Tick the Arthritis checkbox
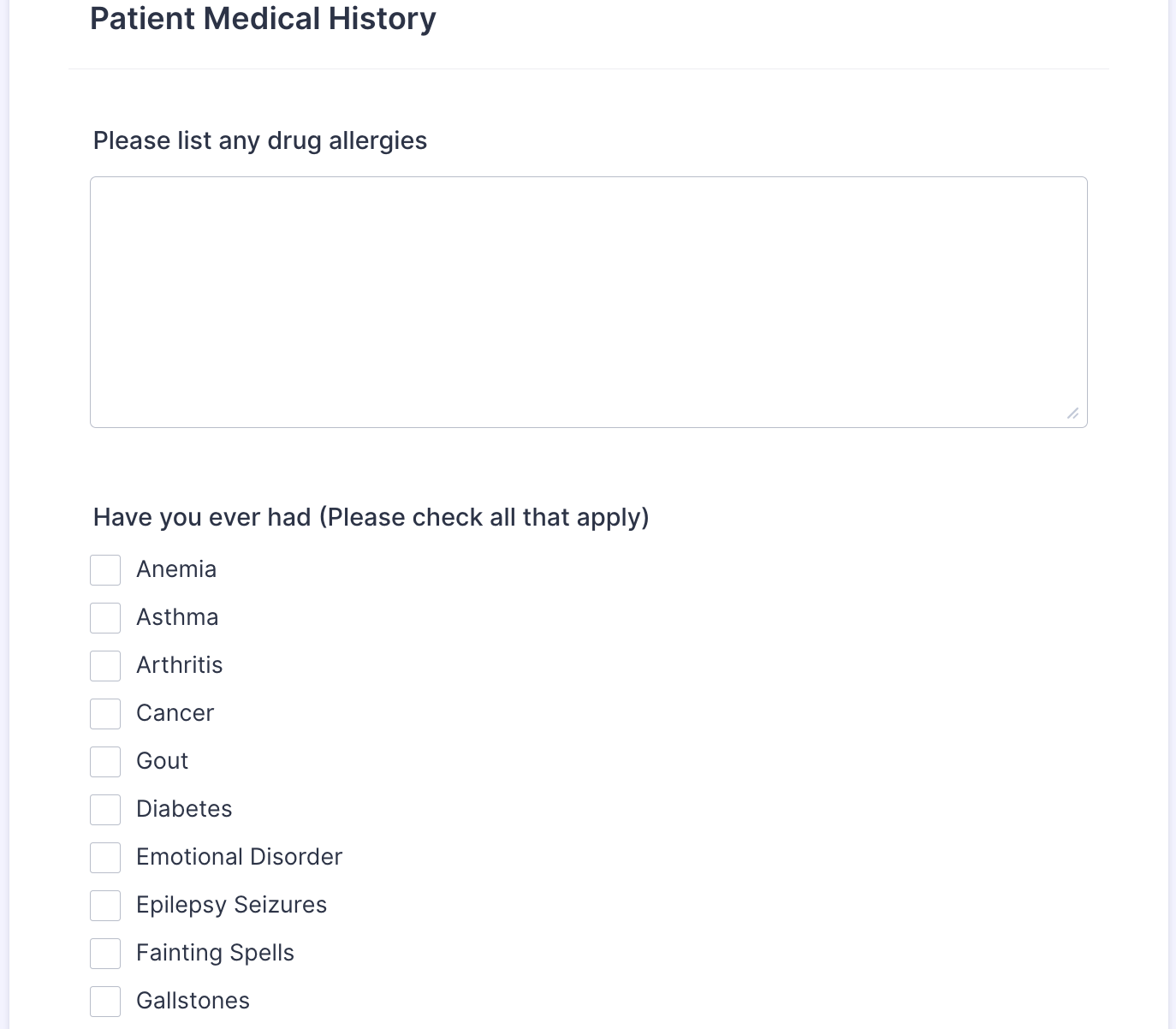Viewport: 1176px width, 1029px height. coord(105,666)
